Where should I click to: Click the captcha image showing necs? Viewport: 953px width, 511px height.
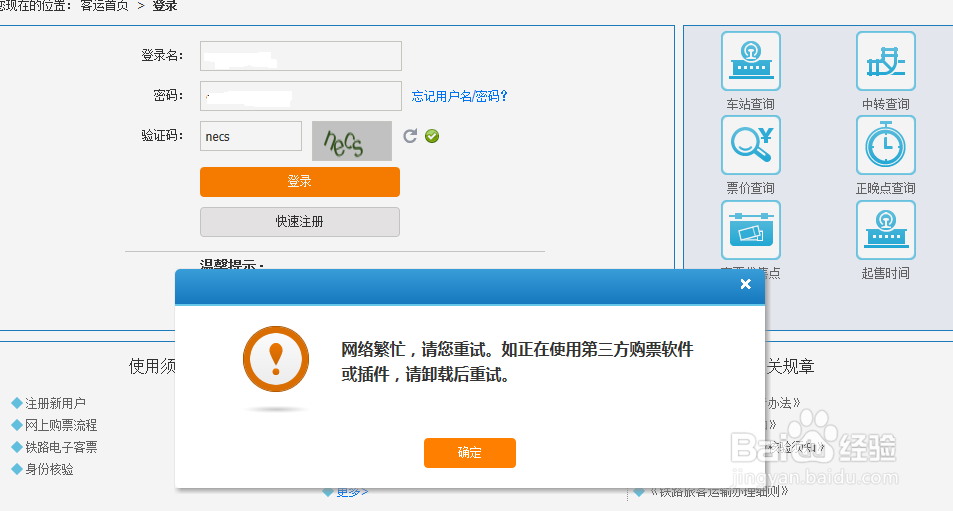(352, 141)
